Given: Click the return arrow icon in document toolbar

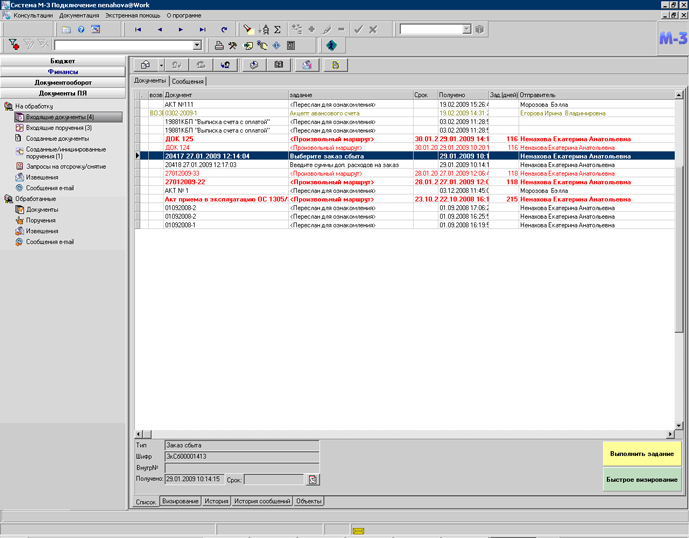Looking at the screenshot, I should (x=225, y=65).
